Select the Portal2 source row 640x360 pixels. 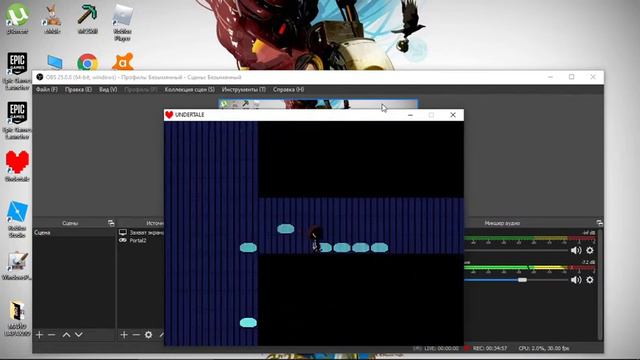pyautogui.click(x=141, y=240)
